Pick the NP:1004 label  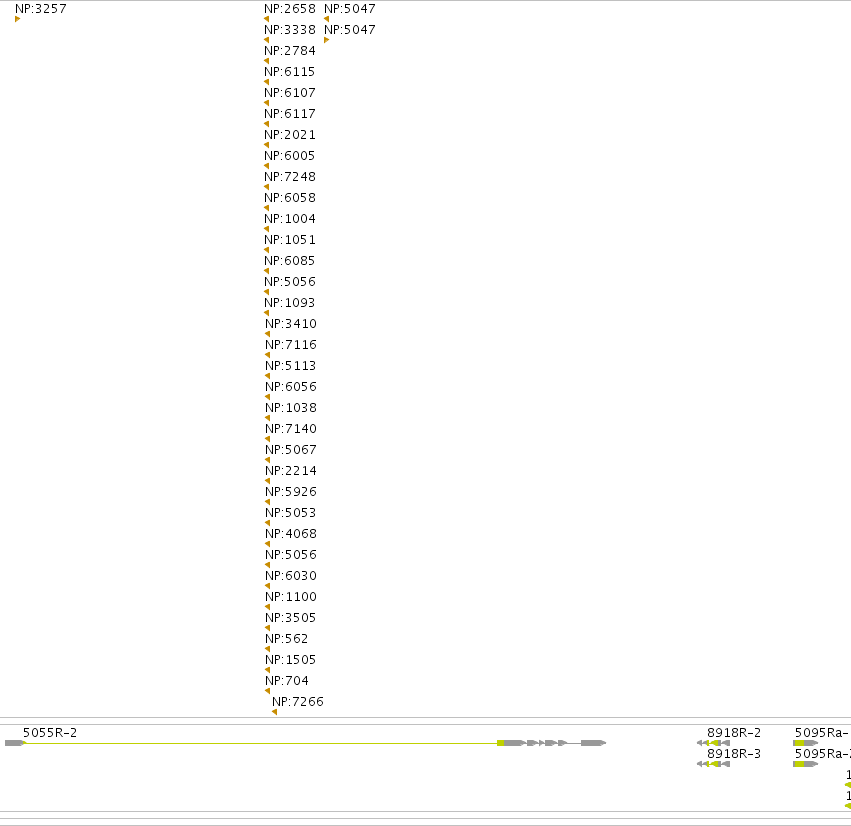click(x=290, y=219)
